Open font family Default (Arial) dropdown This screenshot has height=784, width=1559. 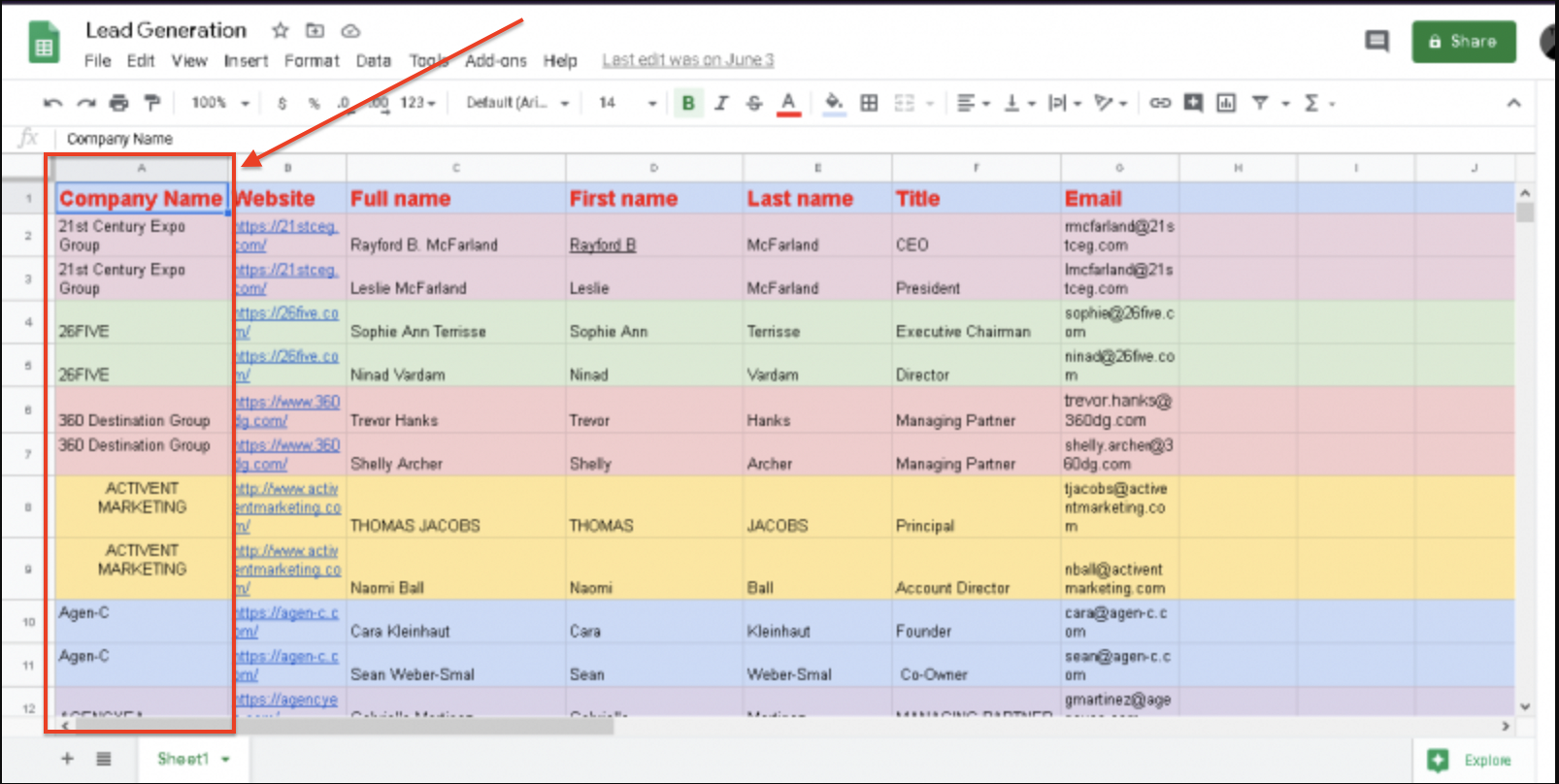click(x=517, y=103)
